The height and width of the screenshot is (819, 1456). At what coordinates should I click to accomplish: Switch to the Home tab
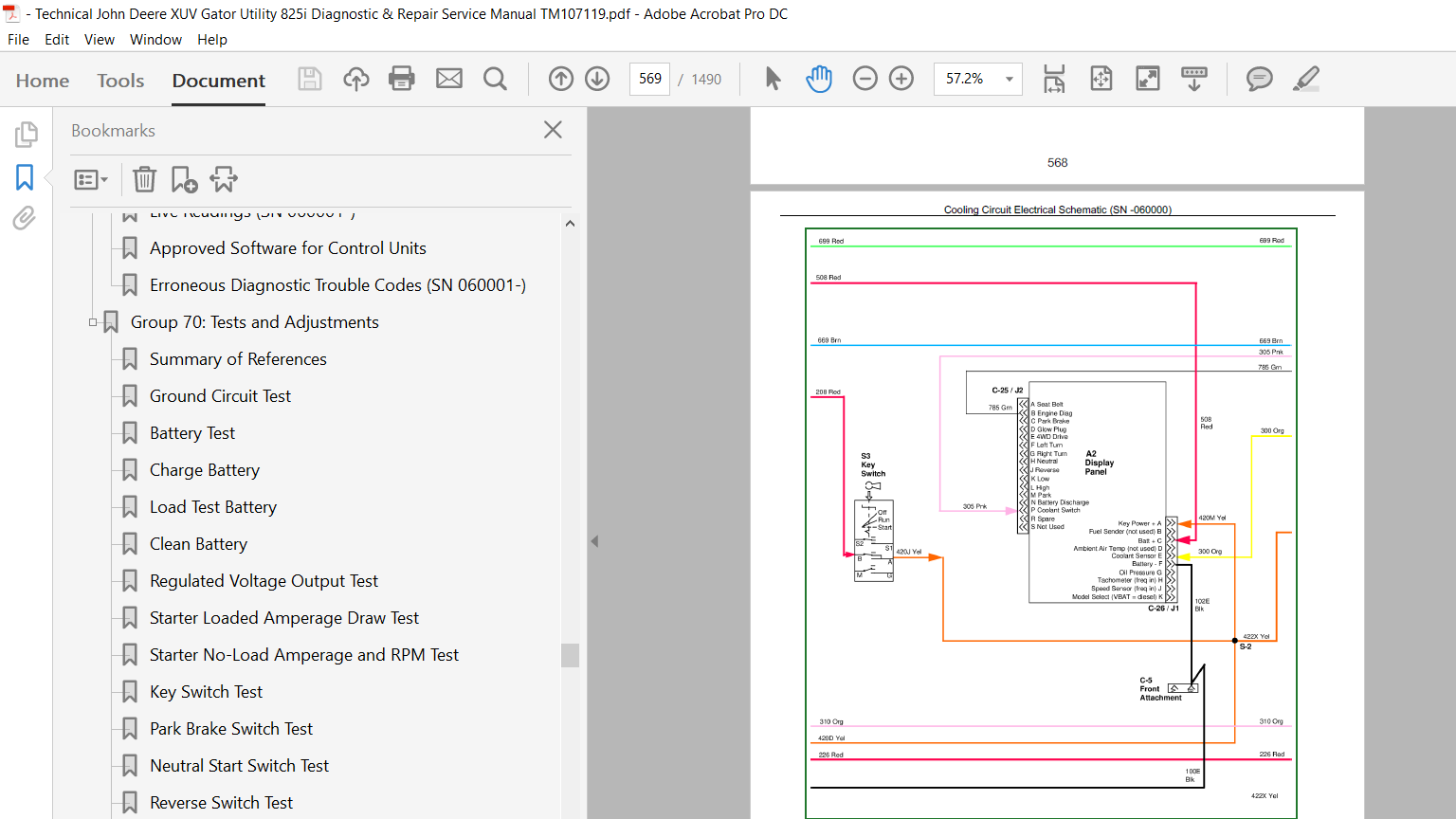tap(43, 81)
